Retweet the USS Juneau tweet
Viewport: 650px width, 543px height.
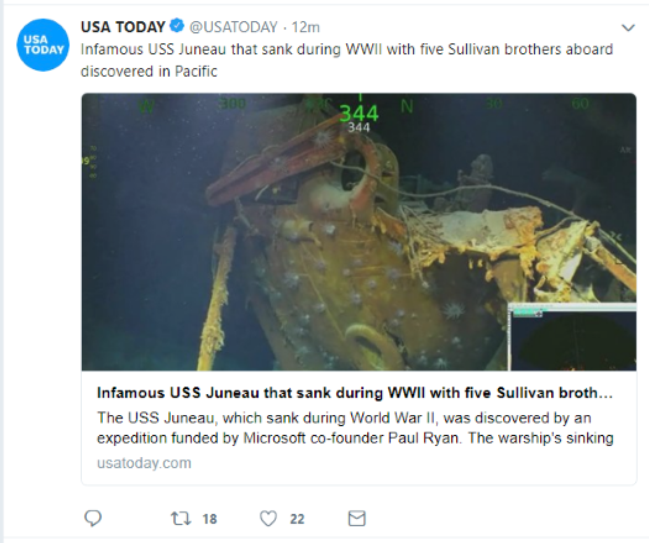pos(181,518)
